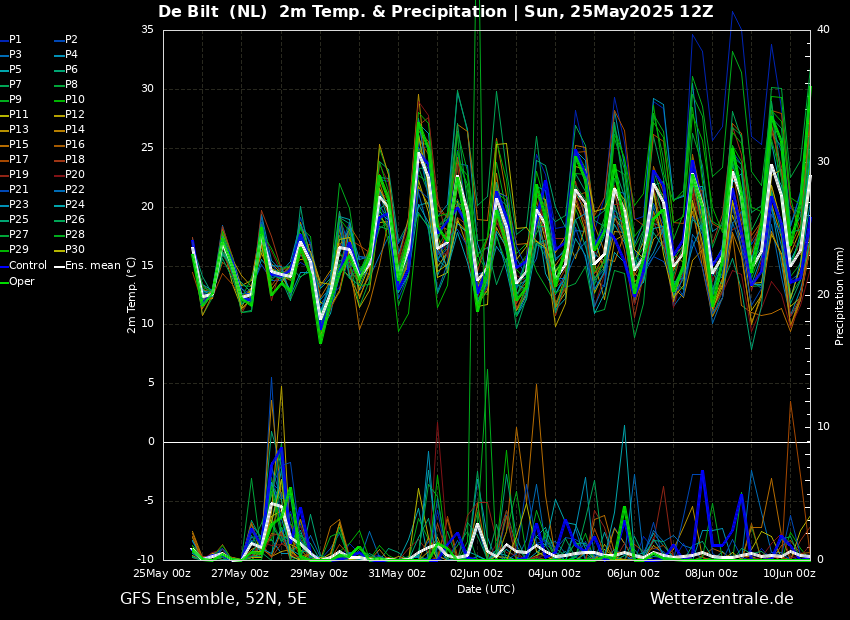The height and width of the screenshot is (620, 850).
Task: Click the 06Jun 00z date label
Action: point(633,573)
